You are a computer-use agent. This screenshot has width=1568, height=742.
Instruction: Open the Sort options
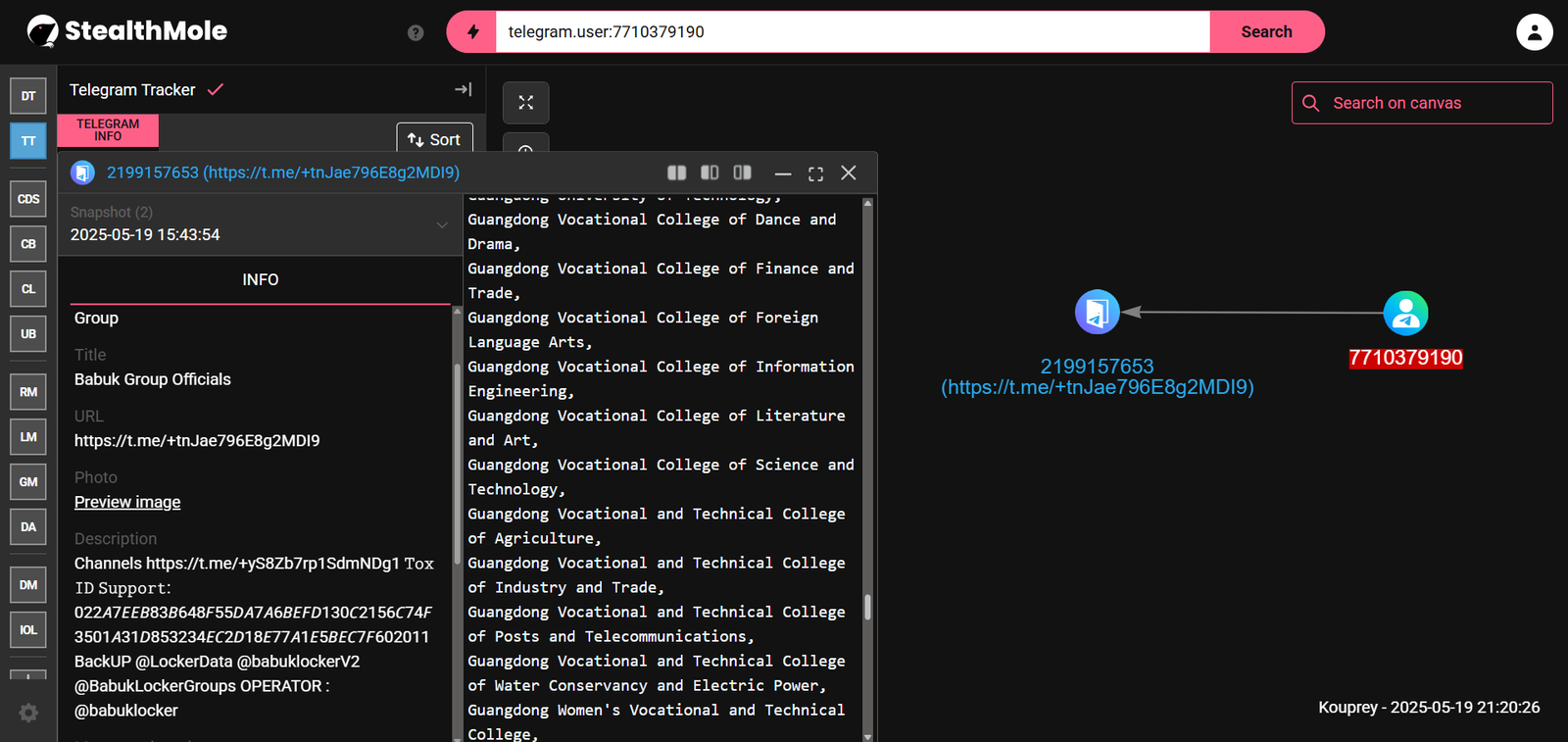point(434,139)
